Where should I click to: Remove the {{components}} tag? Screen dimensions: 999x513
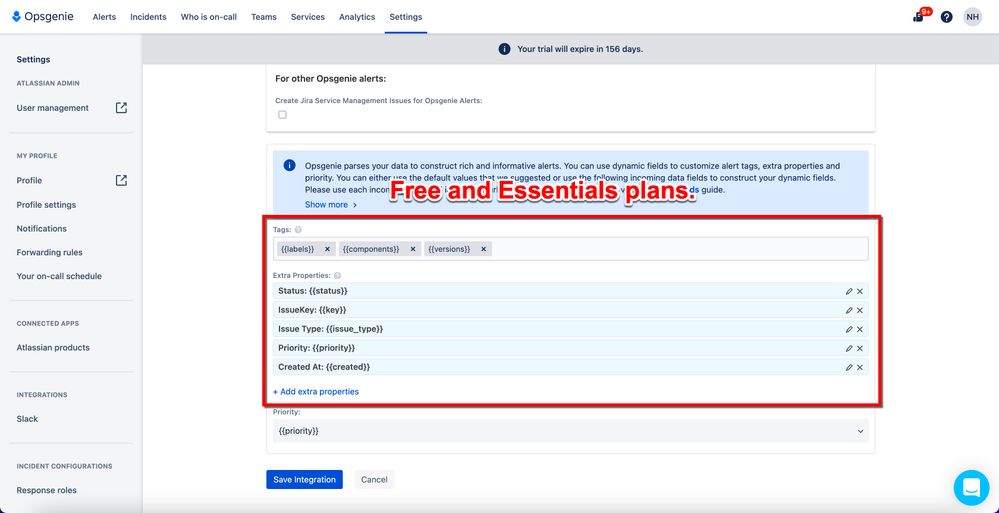pos(412,249)
